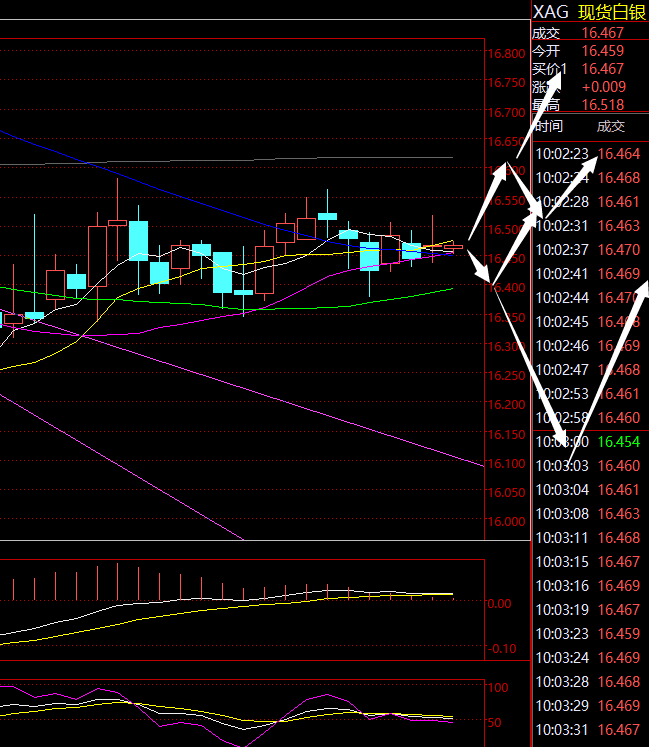Click the 10:03:19 tick row
The width and height of the screenshot is (649, 747).
(590, 610)
